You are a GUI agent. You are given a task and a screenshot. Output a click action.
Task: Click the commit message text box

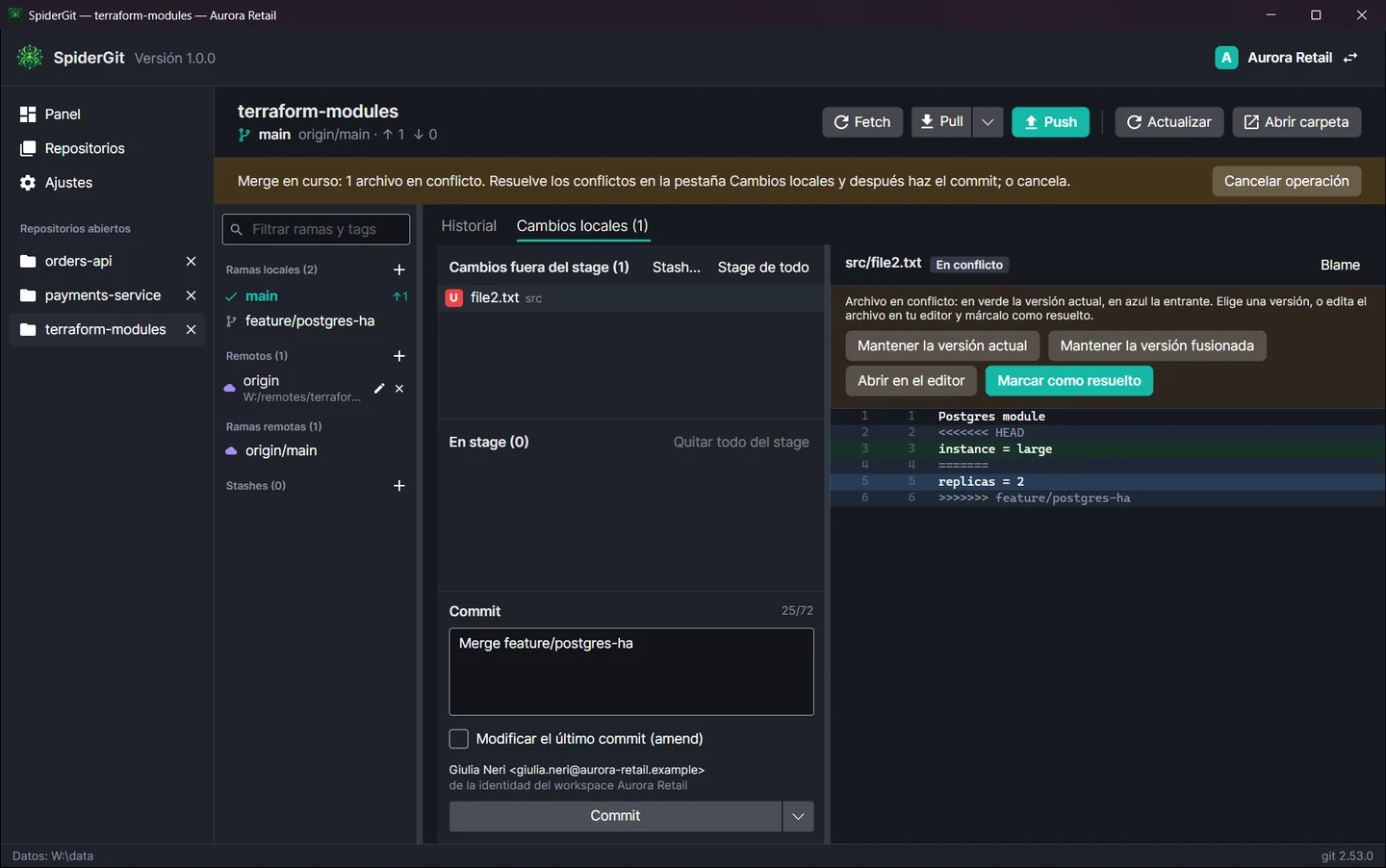coord(631,672)
